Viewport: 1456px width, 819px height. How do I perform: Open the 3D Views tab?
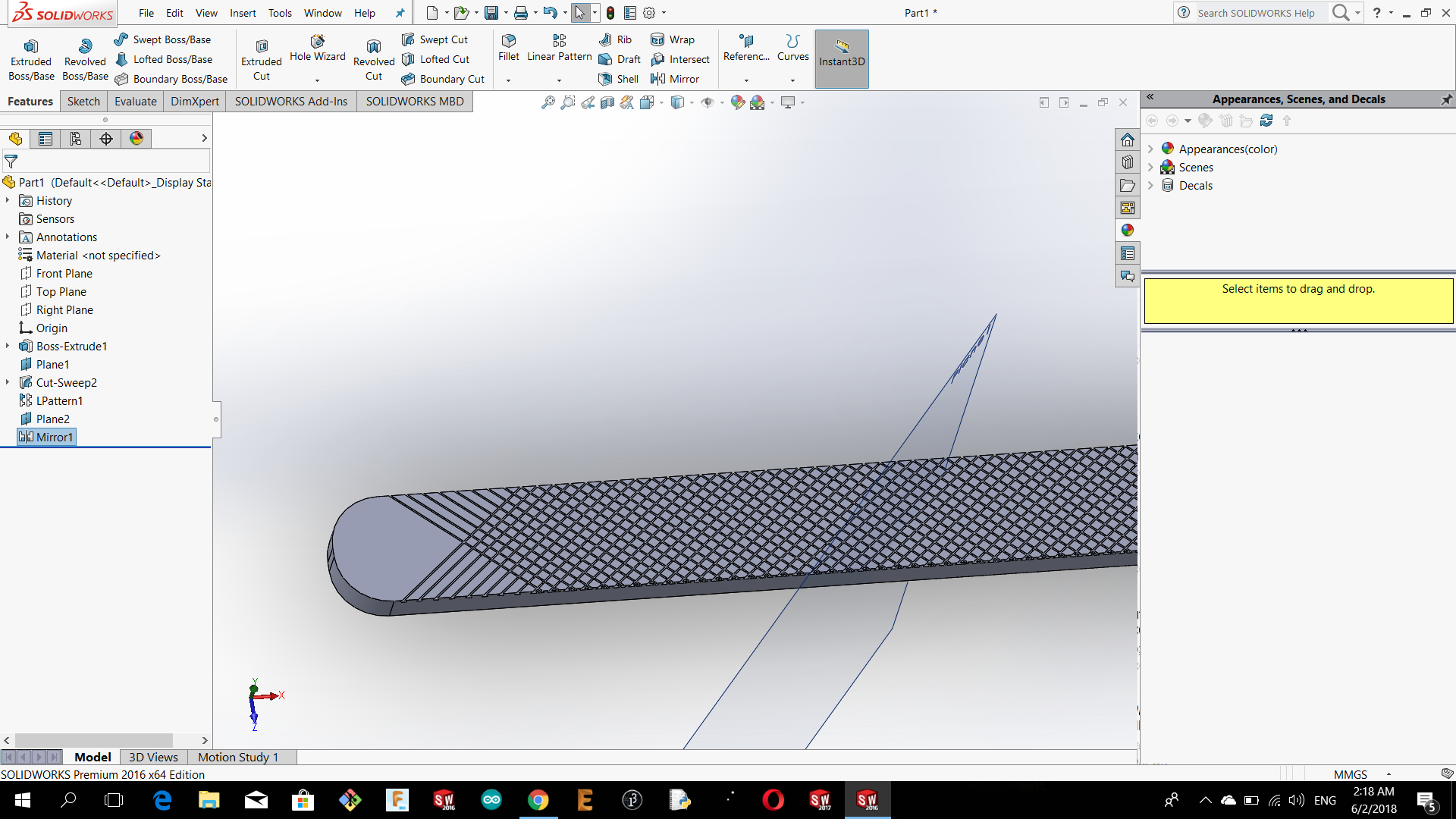coord(153,757)
